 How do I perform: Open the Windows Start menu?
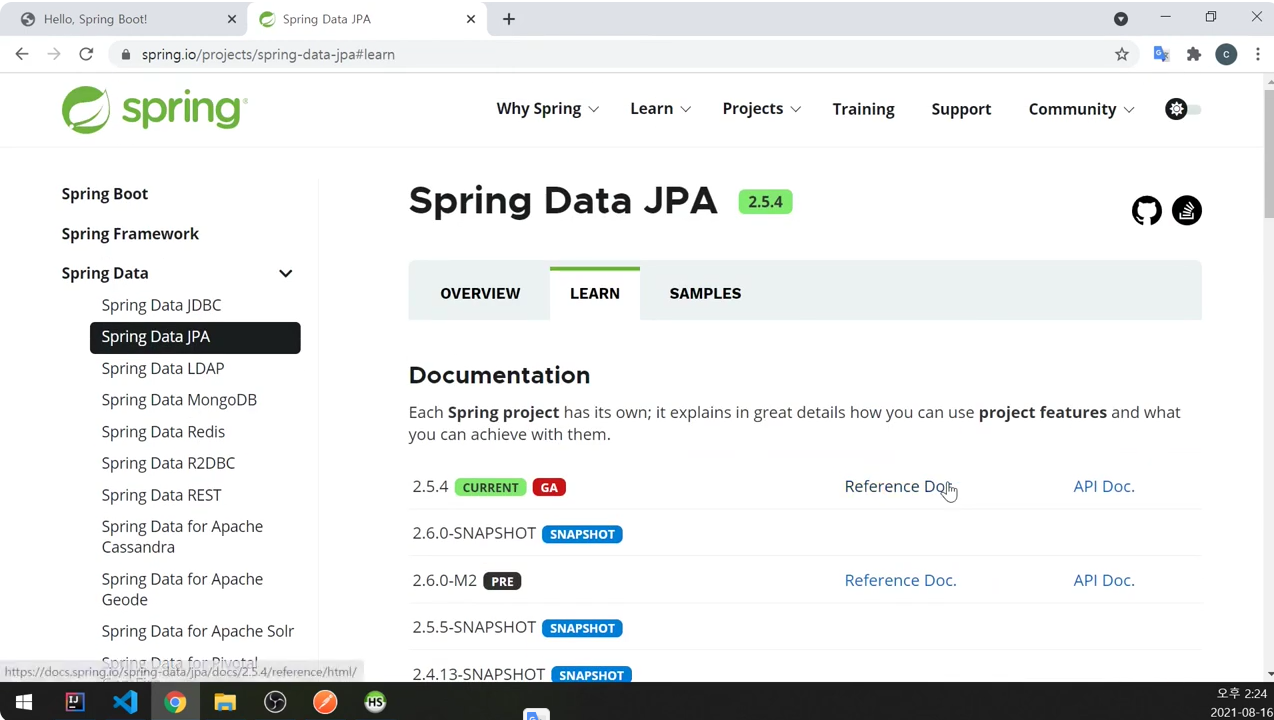24,702
